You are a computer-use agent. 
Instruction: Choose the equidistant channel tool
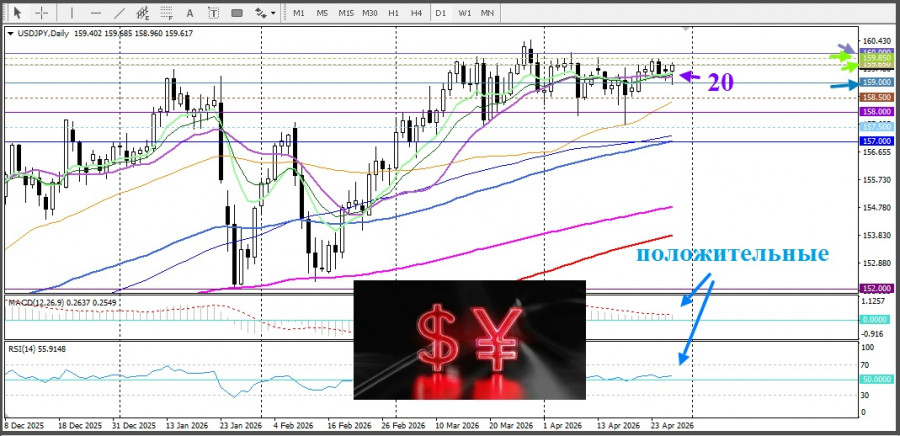[143, 13]
